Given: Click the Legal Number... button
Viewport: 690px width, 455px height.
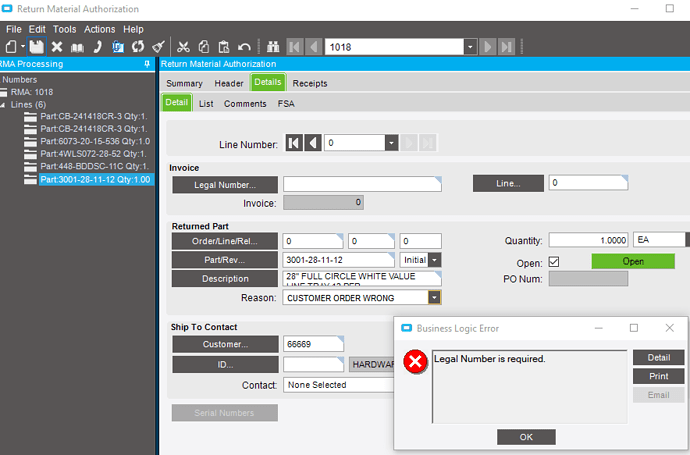Looking at the screenshot, I should pos(225,185).
